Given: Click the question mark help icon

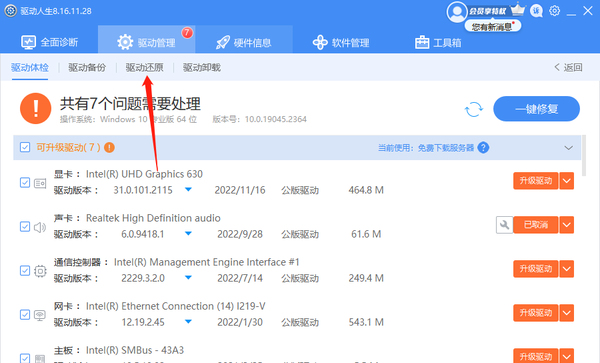Looking at the screenshot, I should (483, 148).
